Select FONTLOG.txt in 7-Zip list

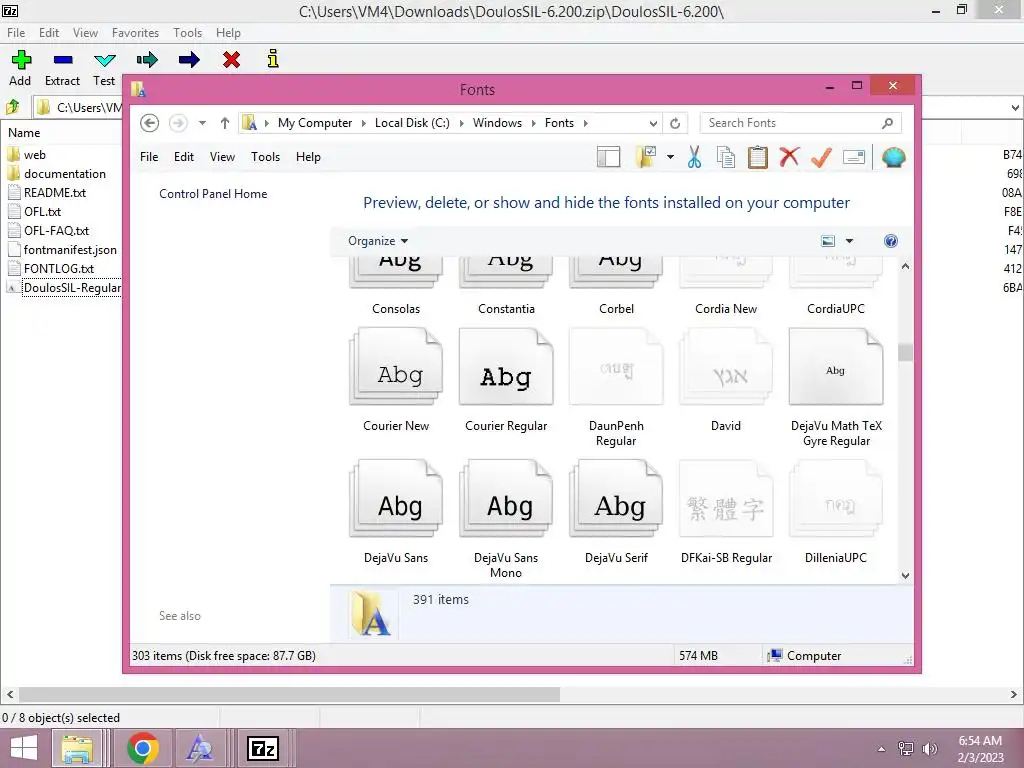click(x=51, y=268)
